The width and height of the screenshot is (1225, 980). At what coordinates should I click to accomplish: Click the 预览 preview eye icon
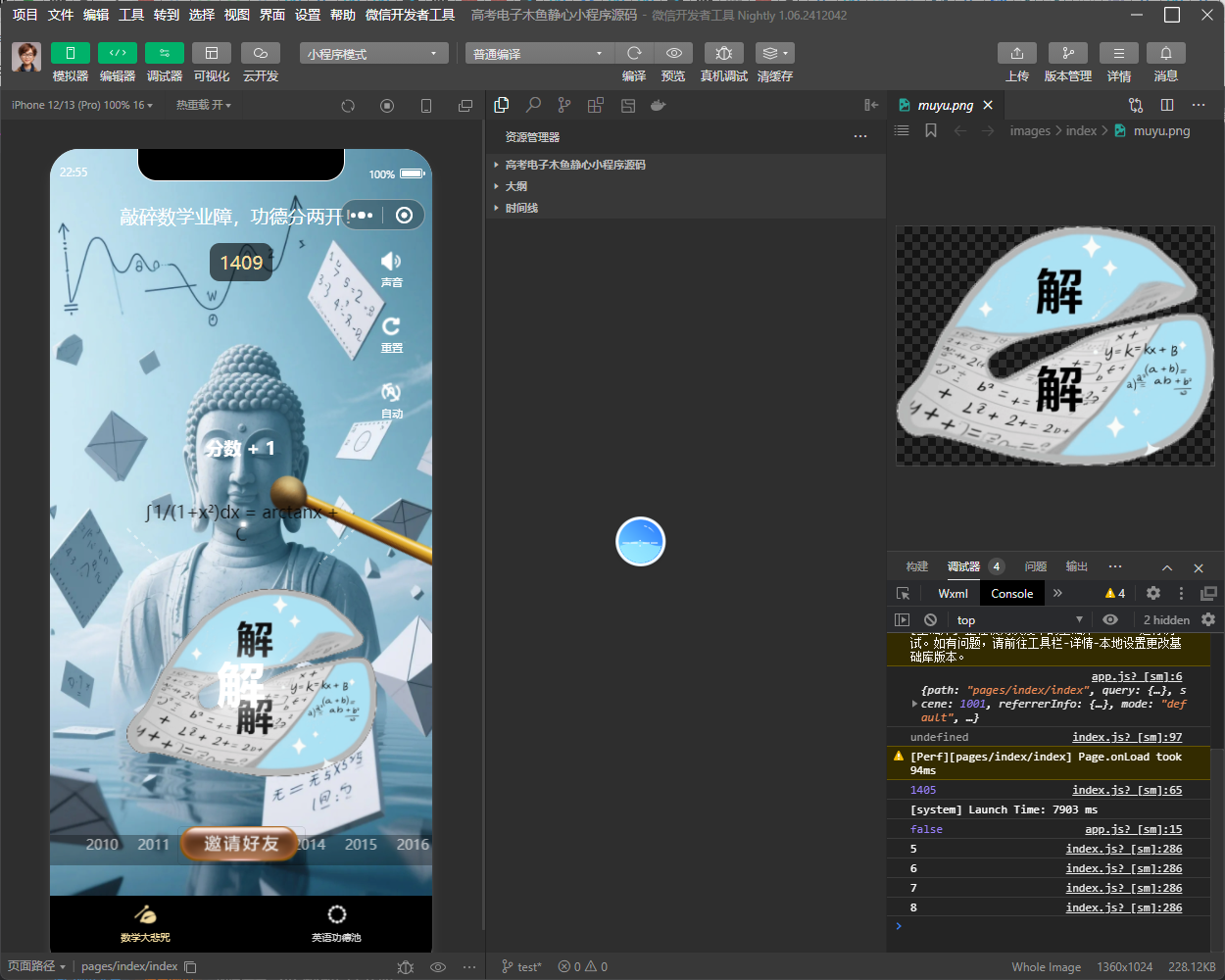coord(673,53)
